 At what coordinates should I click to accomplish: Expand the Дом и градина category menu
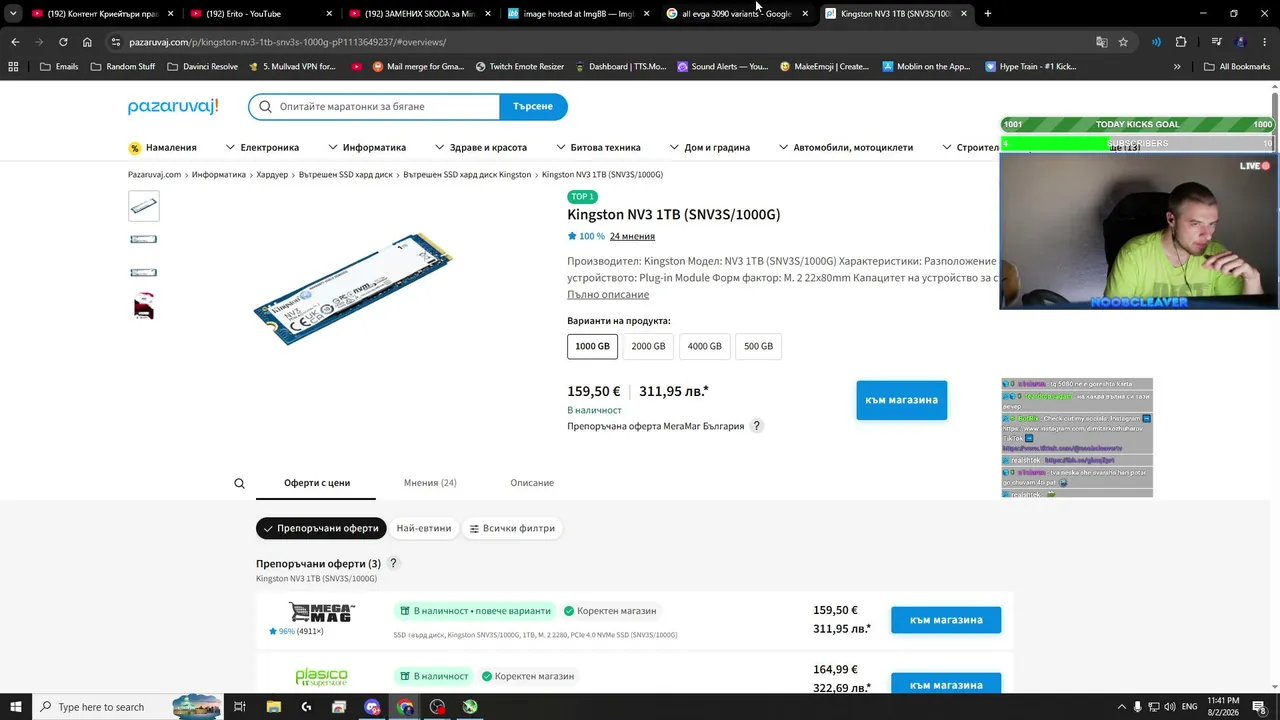click(x=710, y=148)
